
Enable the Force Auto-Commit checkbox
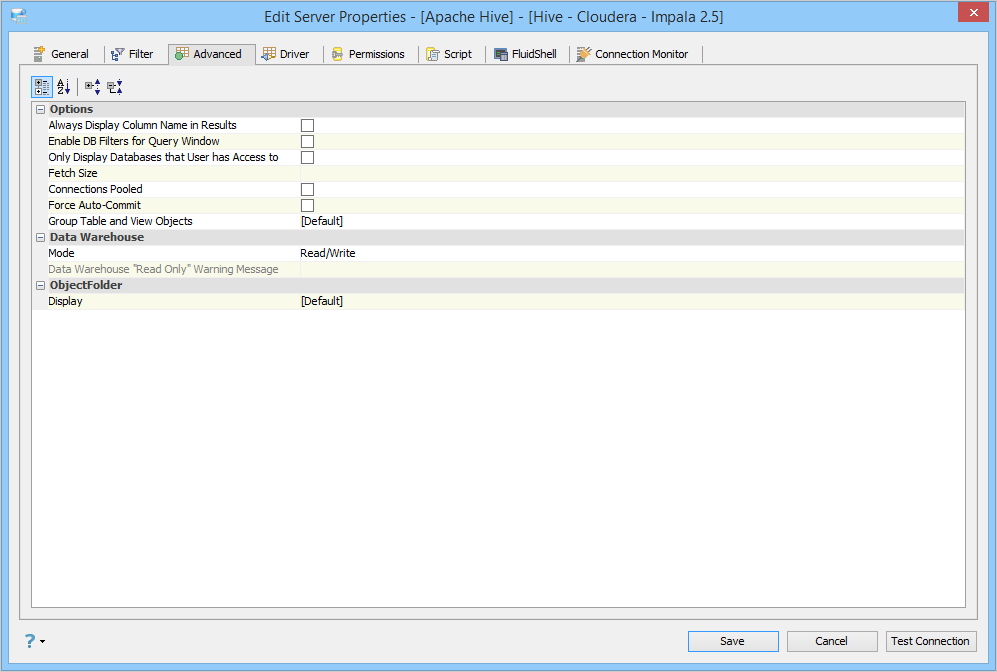pyautogui.click(x=307, y=205)
